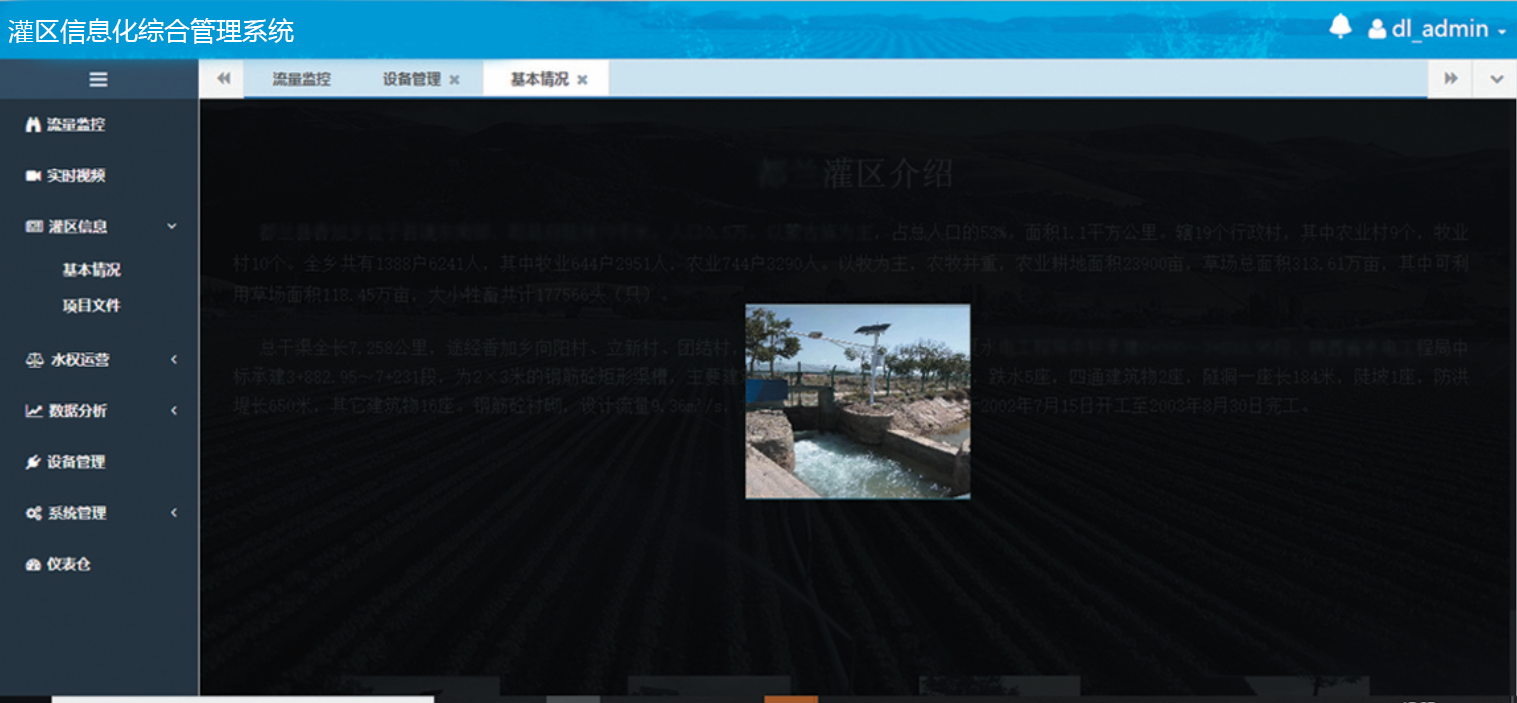
Task: Click the canal photo in the center
Action: 857,401
